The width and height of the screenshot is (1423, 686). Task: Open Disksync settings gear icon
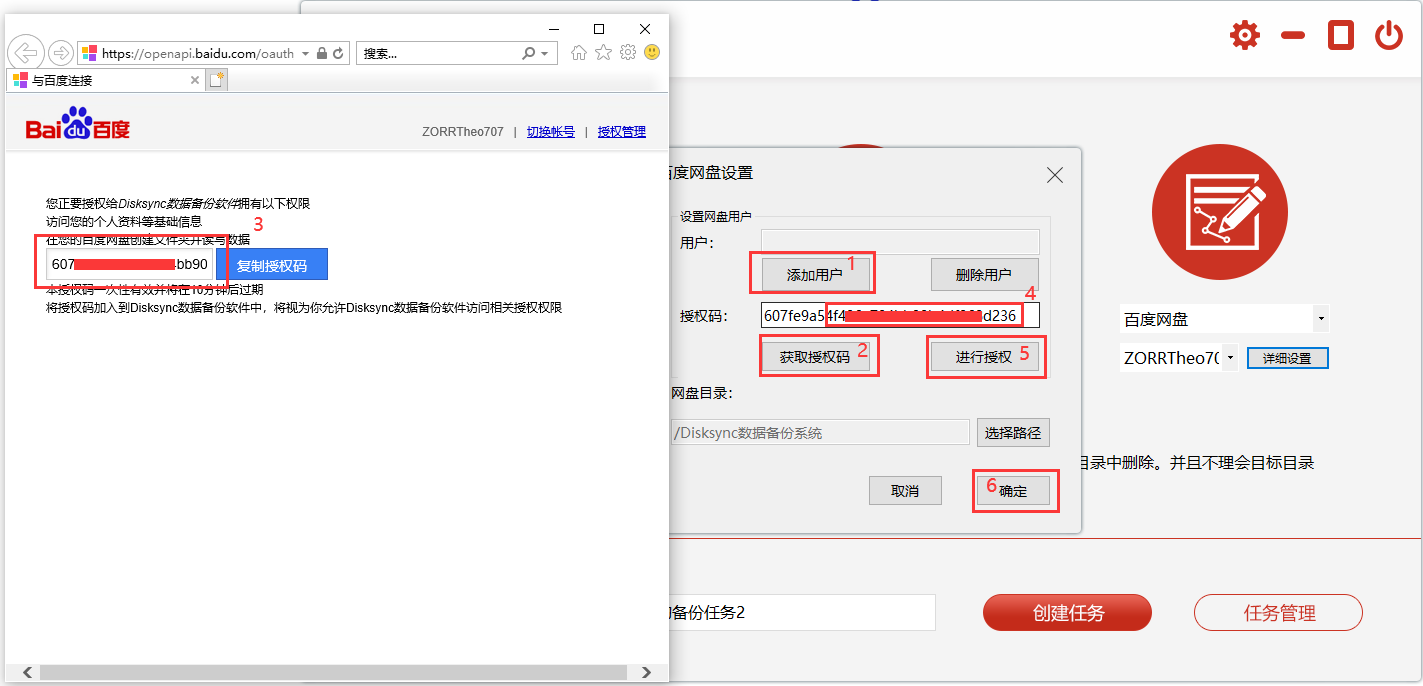(1245, 36)
